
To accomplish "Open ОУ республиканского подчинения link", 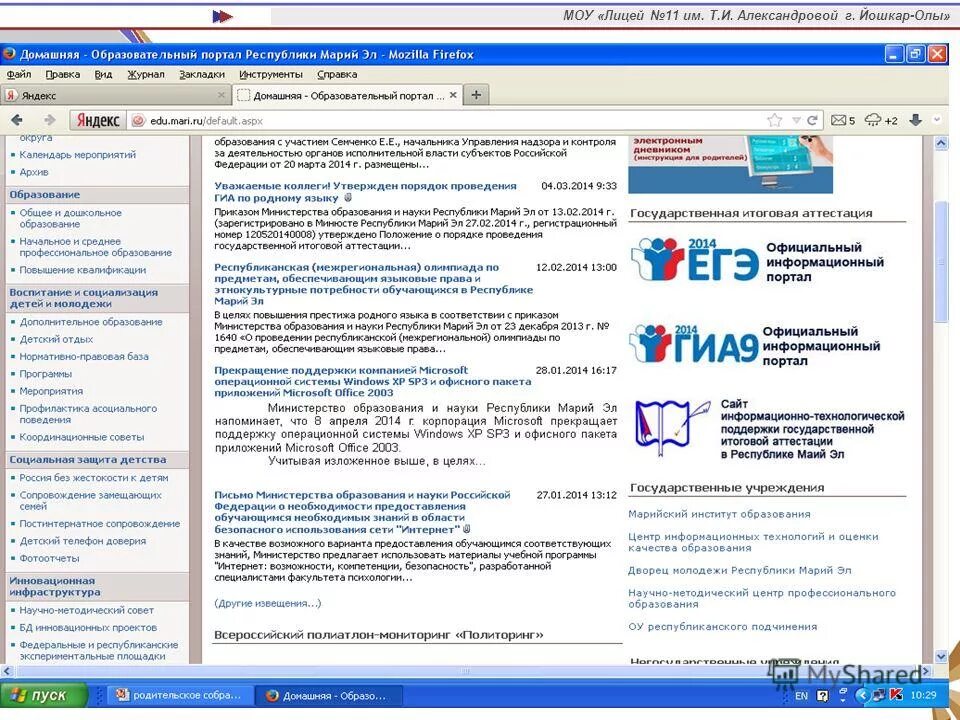I will tap(722, 627).
